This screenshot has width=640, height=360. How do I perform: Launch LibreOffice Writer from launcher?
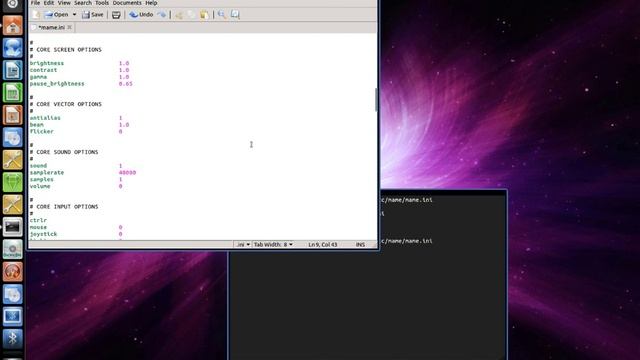[x=13, y=70]
